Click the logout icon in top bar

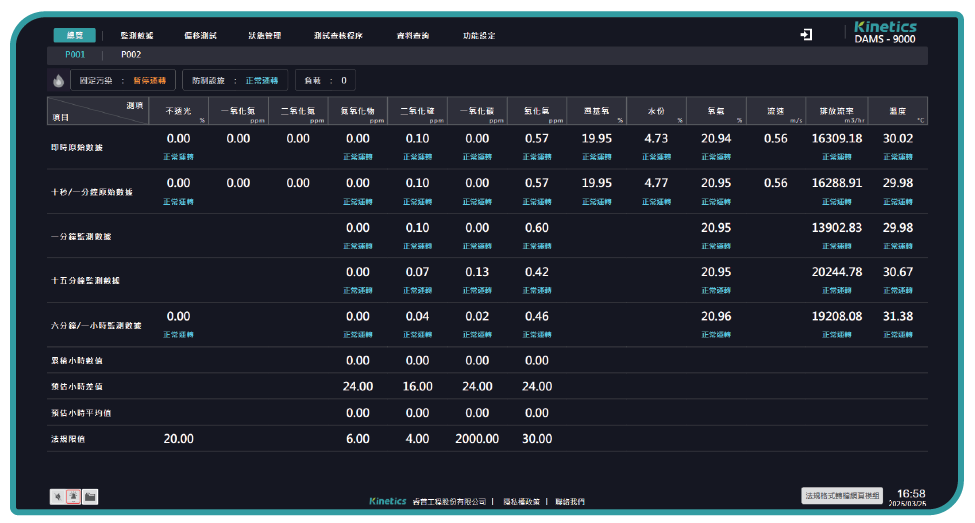click(806, 35)
